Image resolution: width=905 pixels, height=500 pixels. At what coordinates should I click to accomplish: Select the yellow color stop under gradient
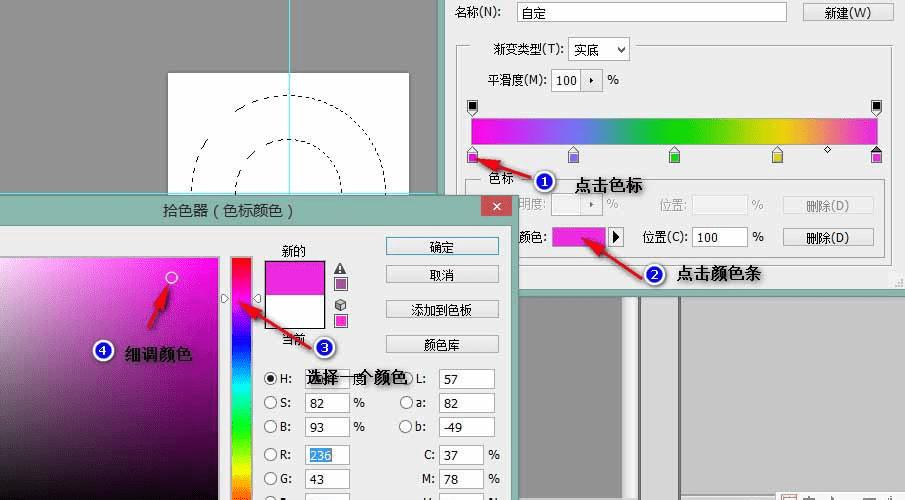click(x=777, y=155)
